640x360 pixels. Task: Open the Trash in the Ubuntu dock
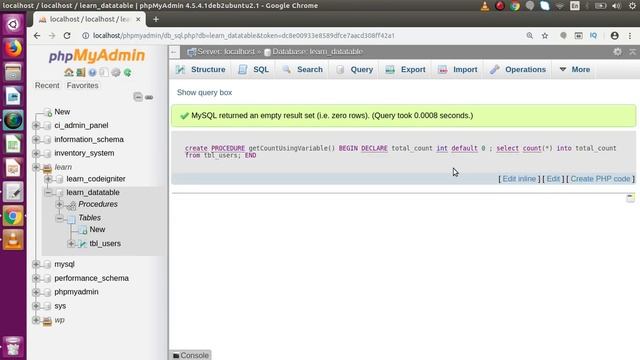(13, 347)
